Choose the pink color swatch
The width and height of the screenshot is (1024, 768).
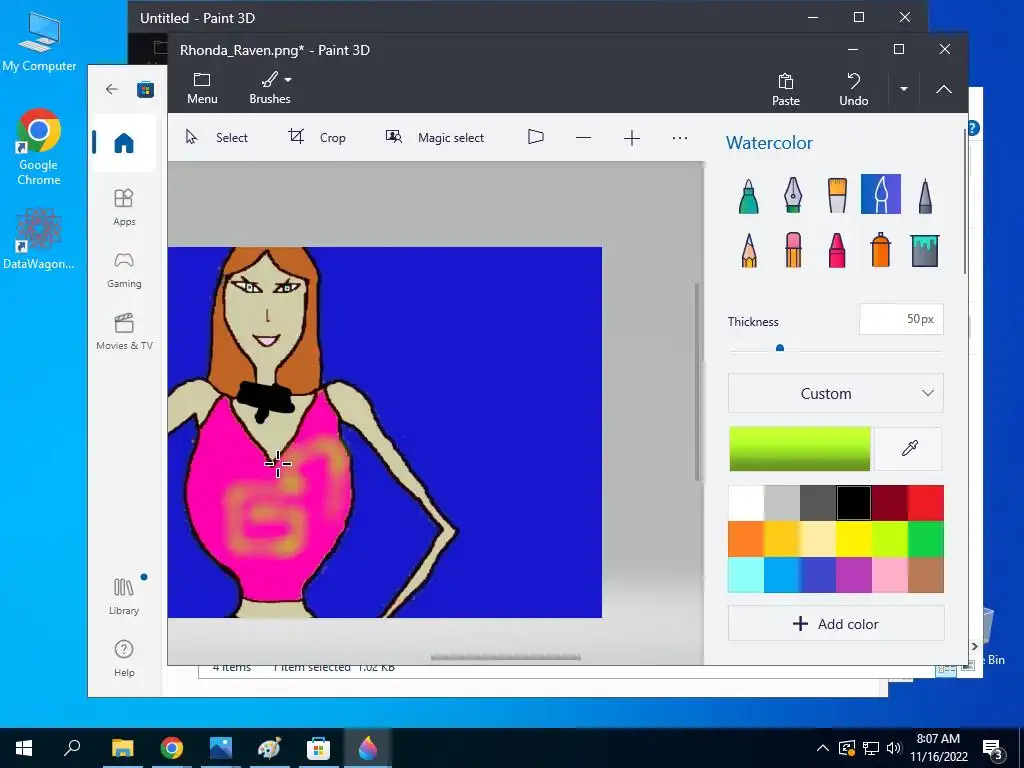pos(889,575)
